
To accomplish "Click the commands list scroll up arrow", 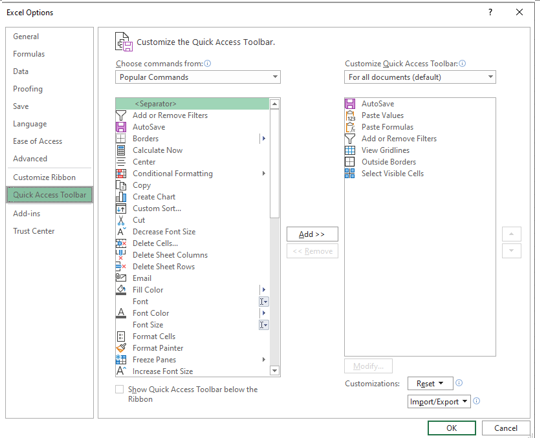I will (x=274, y=104).
